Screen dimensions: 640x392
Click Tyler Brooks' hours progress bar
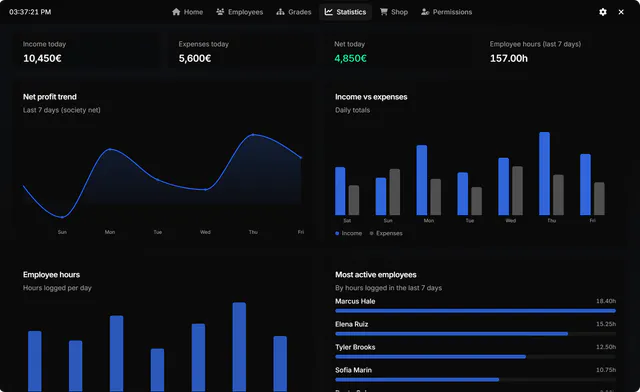point(476,356)
